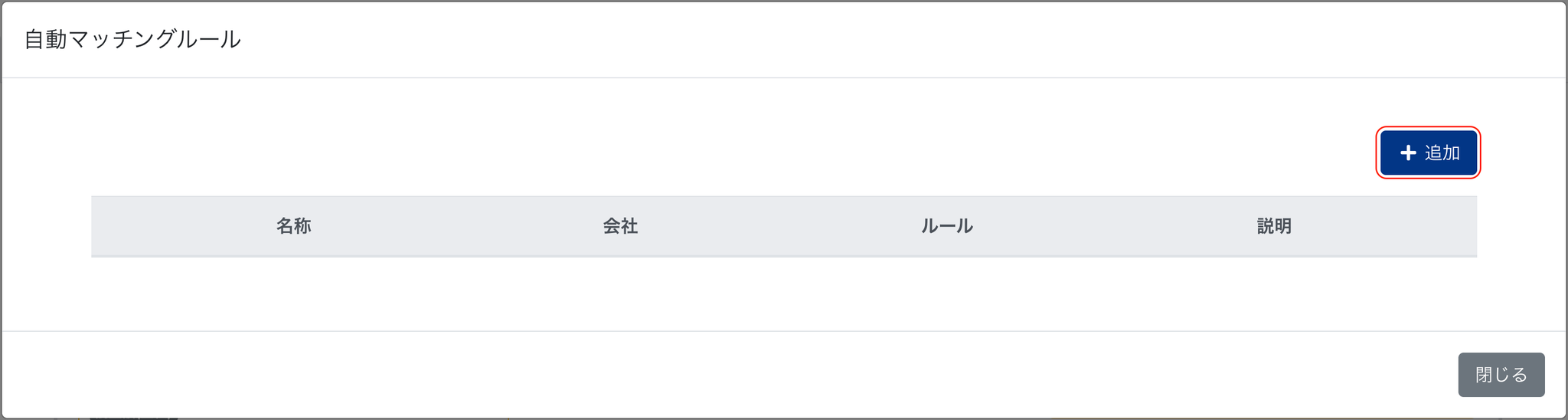Select the 名称 column header
The width and height of the screenshot is (1568, 420).
pos(293,226)
